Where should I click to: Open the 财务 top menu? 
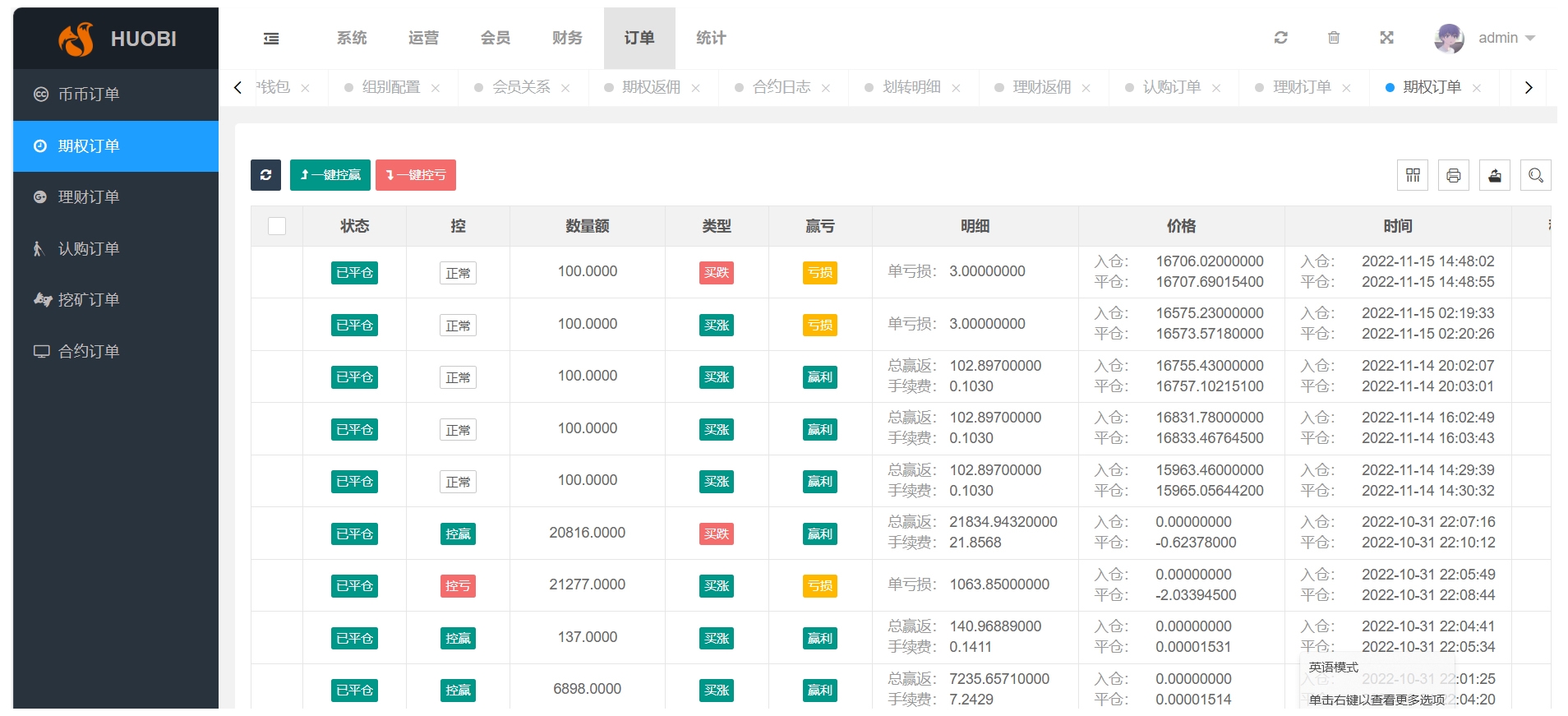567,39
